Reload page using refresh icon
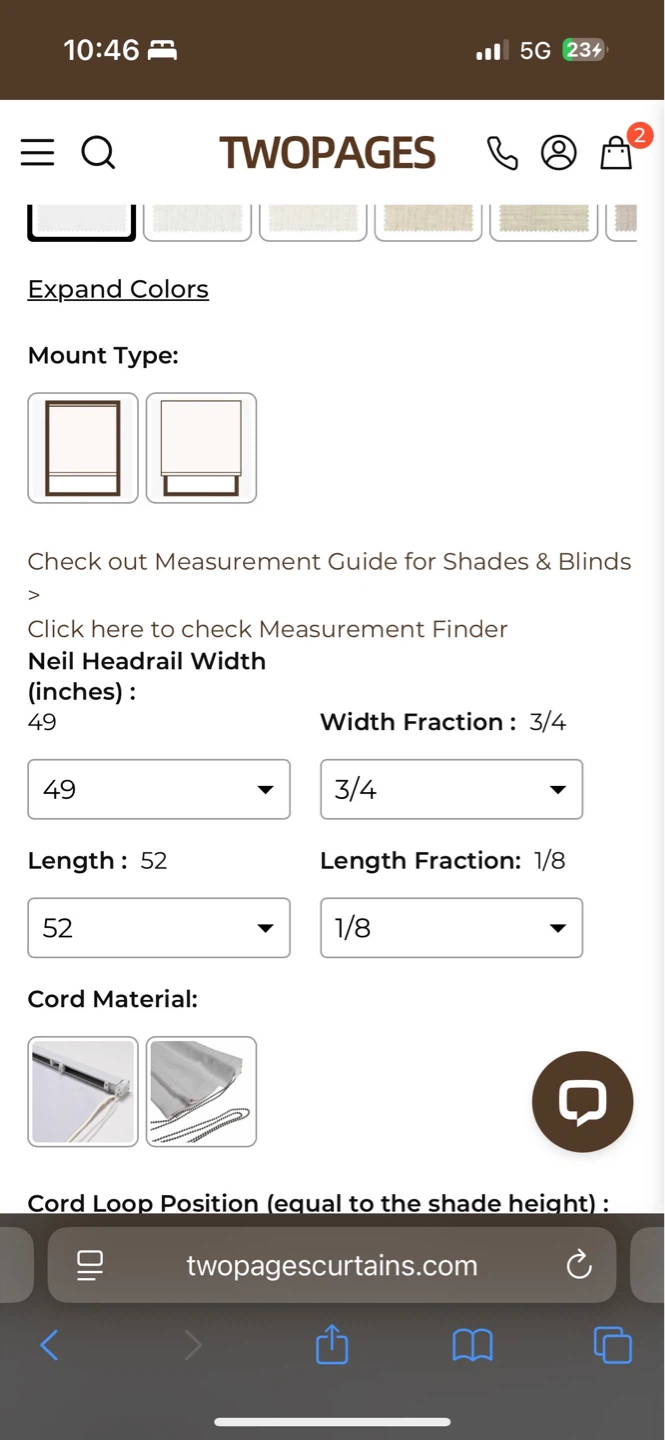This screenshot has height=1440, width=665. pos(579,1265)
